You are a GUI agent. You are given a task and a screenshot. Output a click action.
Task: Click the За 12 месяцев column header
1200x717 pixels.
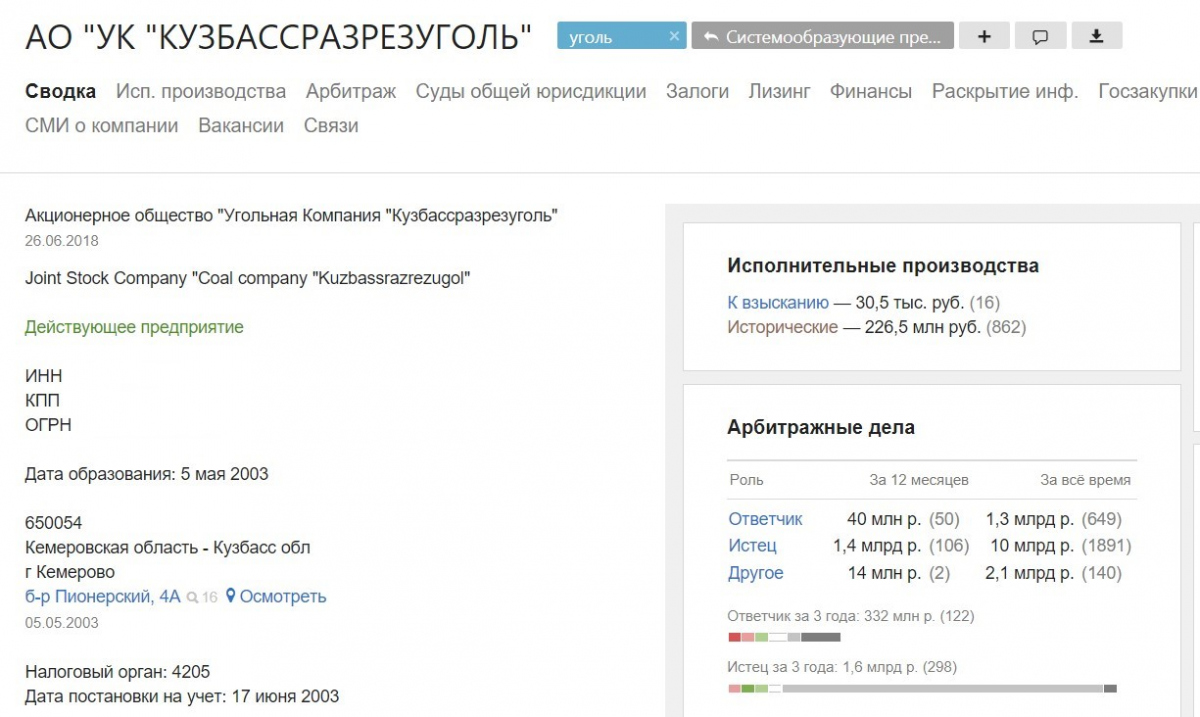pos(919,480)
